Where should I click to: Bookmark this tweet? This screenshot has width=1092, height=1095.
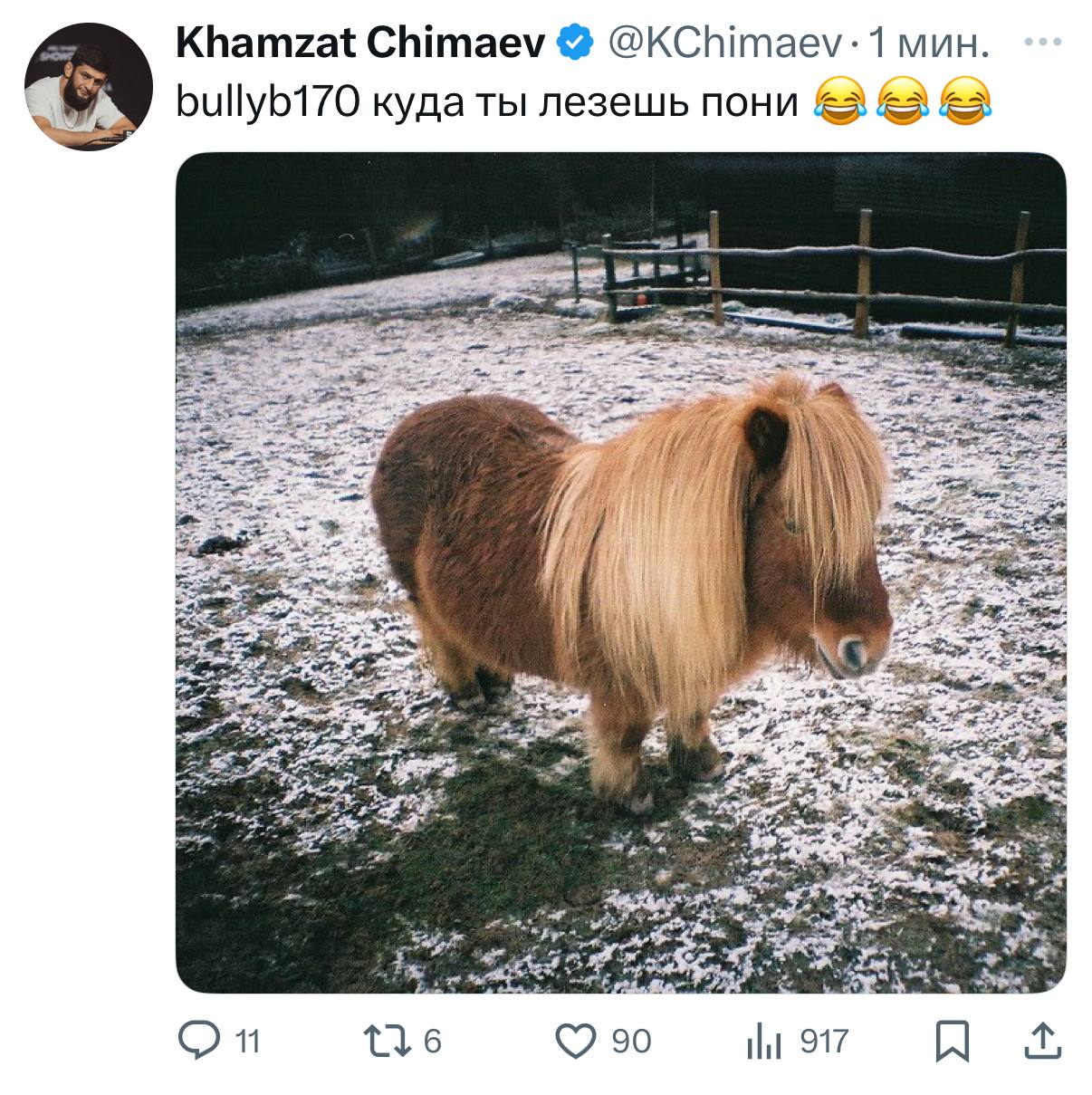click(x=952, y=1041)
